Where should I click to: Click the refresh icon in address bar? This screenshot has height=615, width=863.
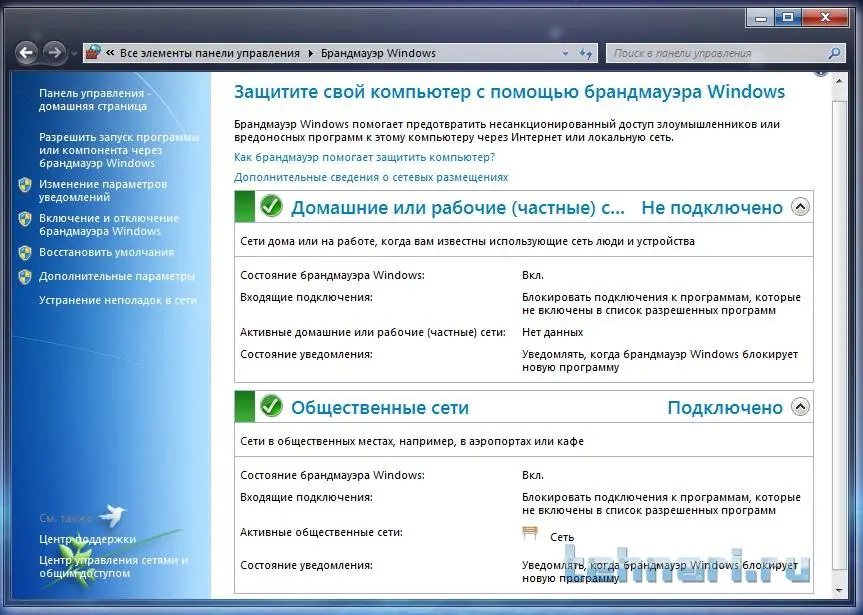click(x=586, y=53)
